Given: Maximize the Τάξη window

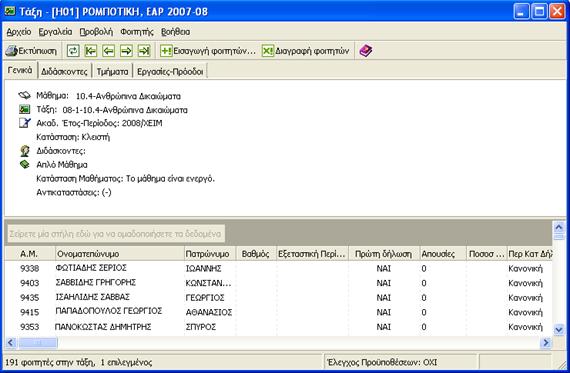Looking at the screenshot, I should pos(539,12).
